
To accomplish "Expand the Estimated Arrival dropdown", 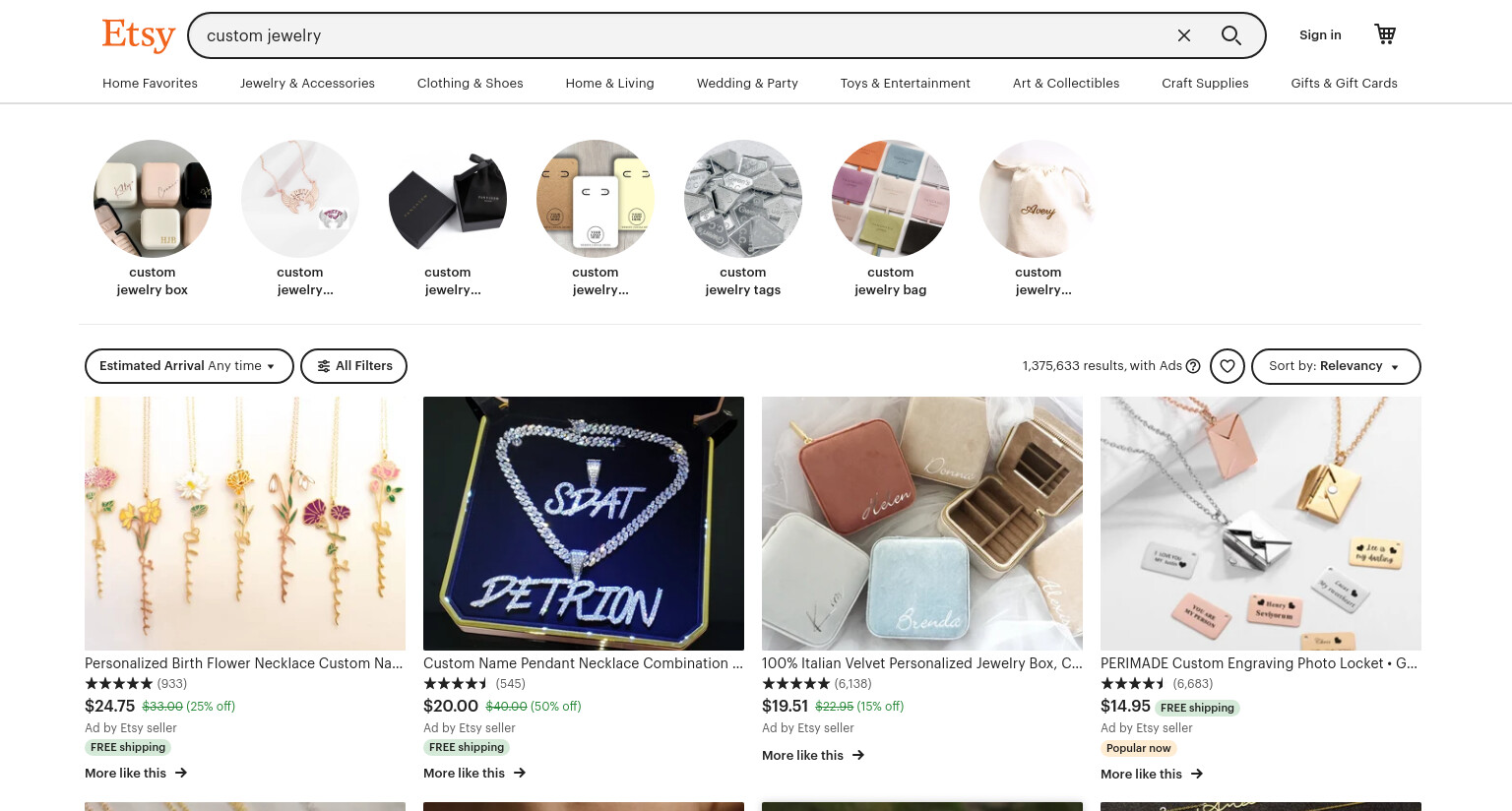I will click(189, 366).
